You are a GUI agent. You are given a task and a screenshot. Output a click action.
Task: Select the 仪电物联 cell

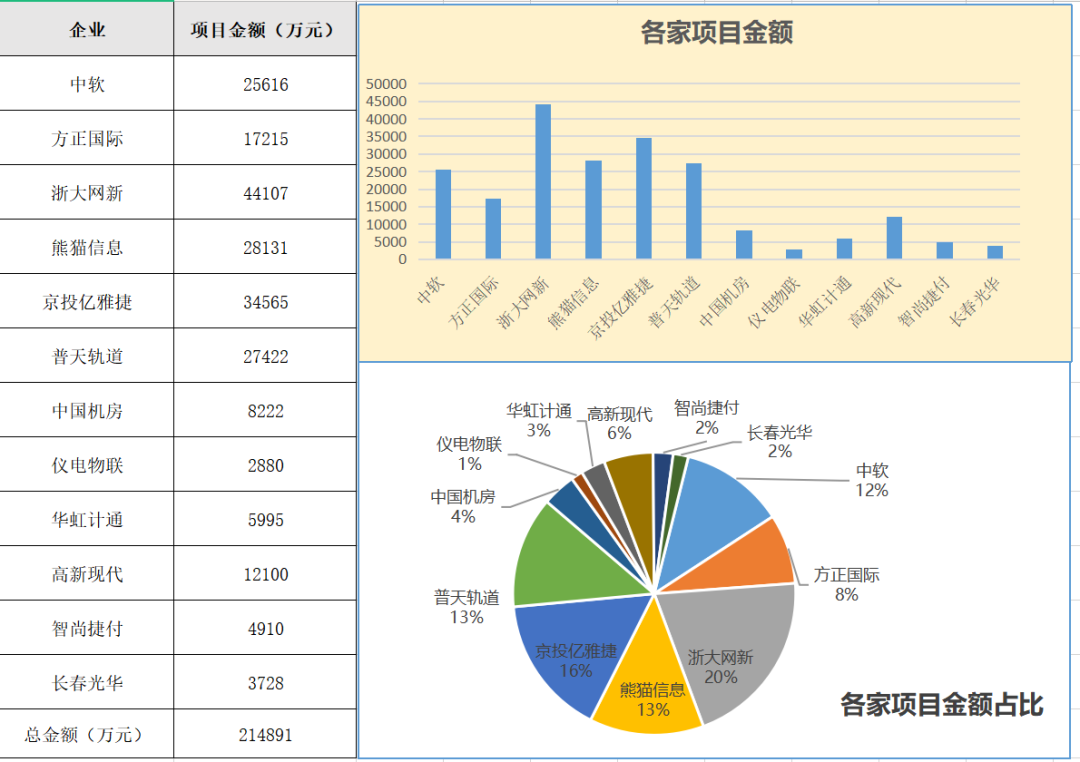pyautogui.click(x=87, y=464)
